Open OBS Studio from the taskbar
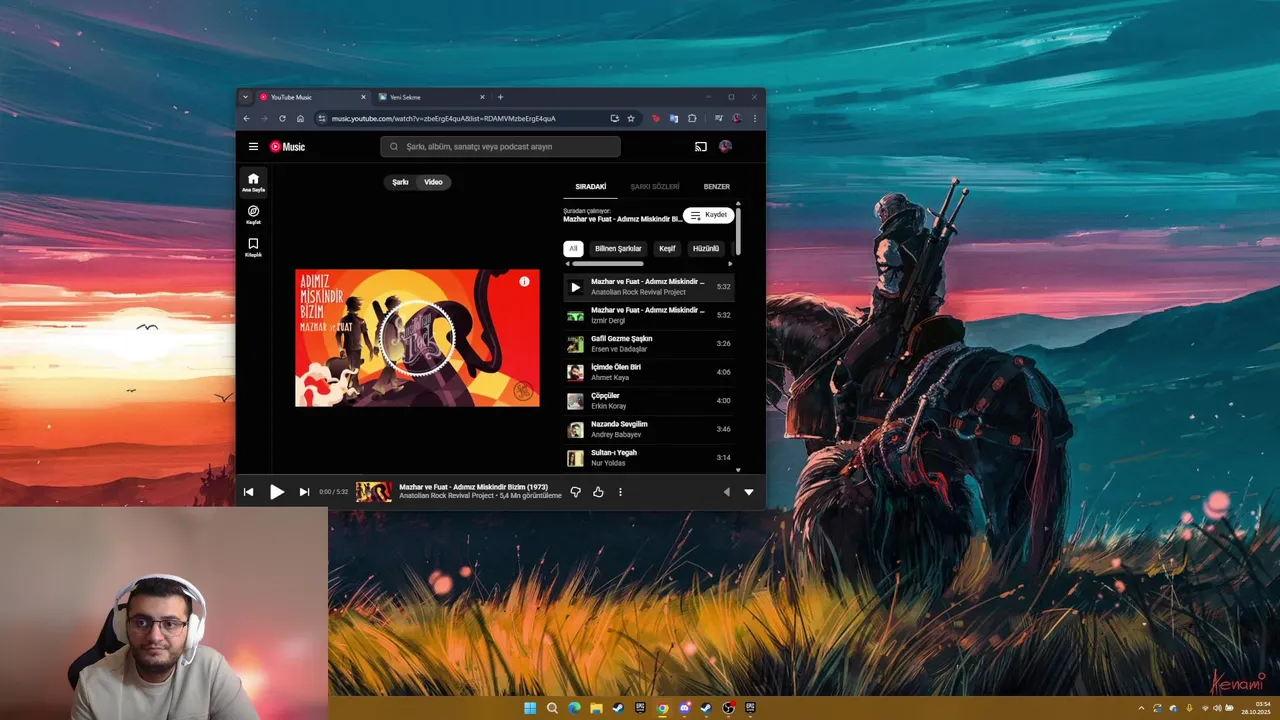Screen dimensions: 1280x720 click(x=728, y=708)
